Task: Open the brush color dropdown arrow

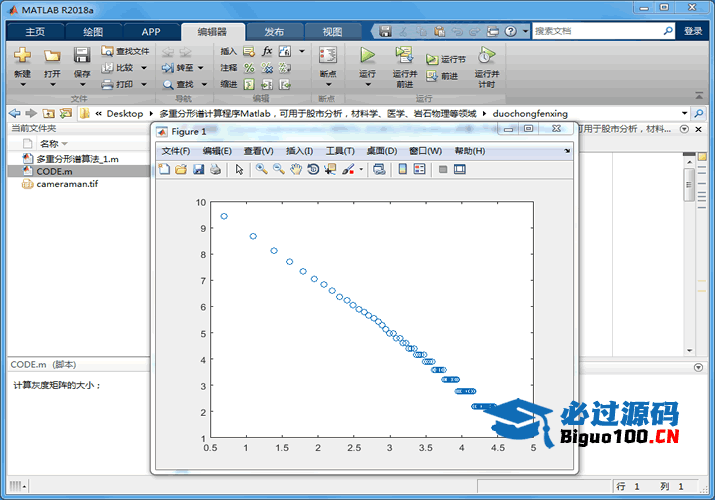Action: [361, 170]
